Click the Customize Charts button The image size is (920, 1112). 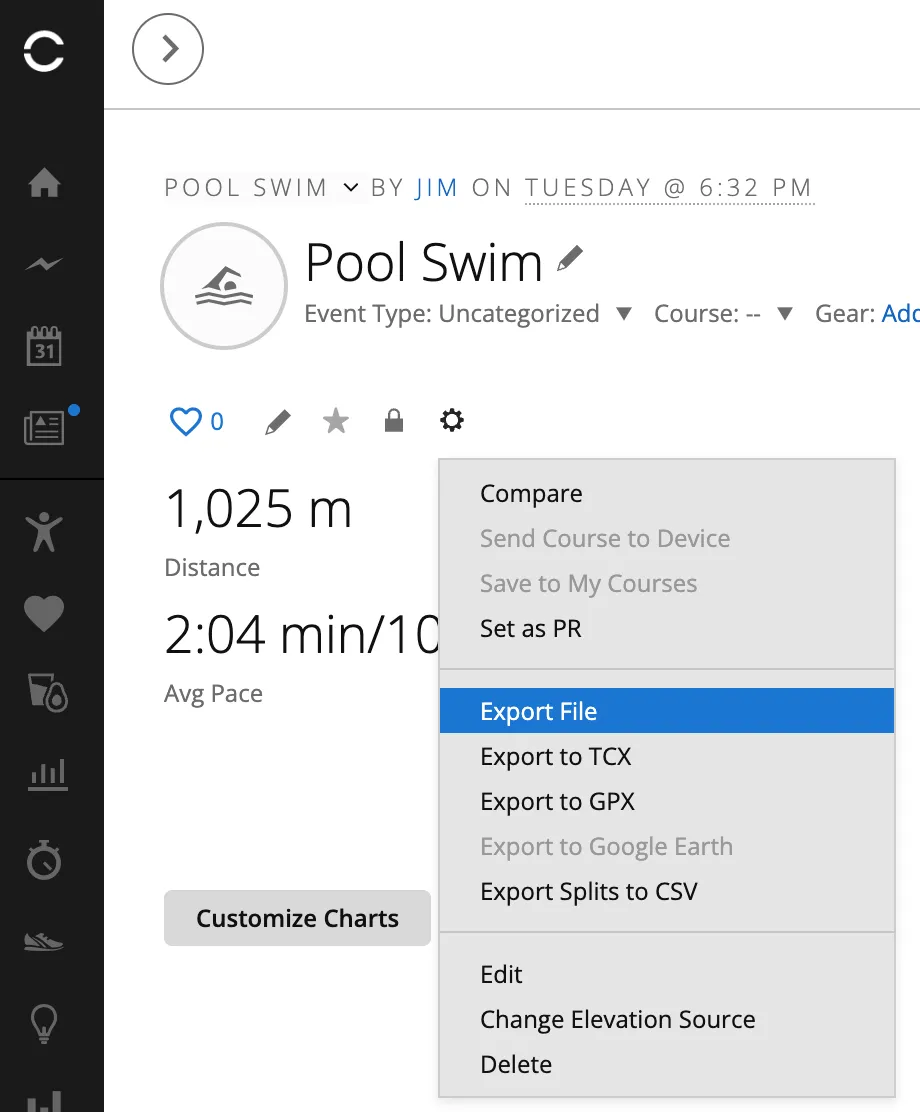(x=297, y=918)
